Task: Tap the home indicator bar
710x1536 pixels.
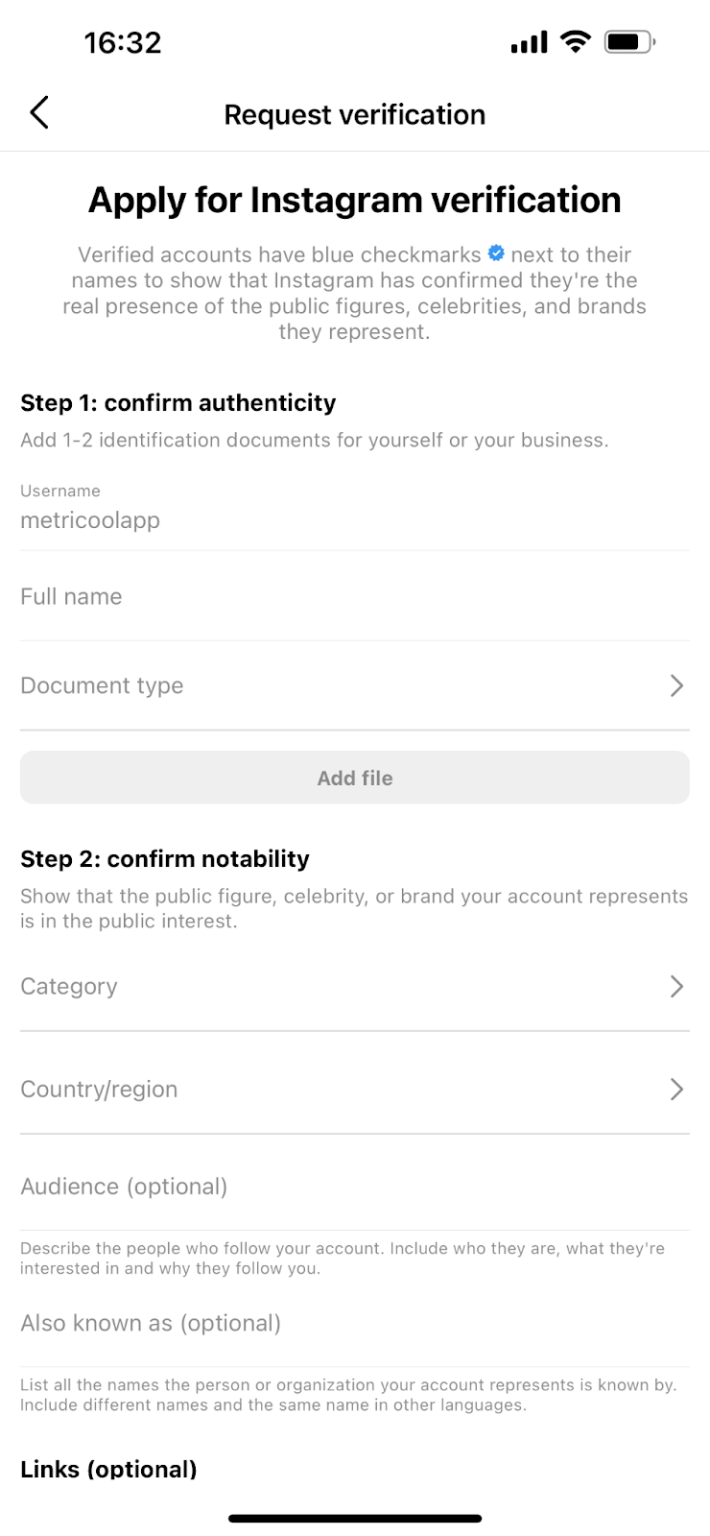Action: [x=355, y=1518]
